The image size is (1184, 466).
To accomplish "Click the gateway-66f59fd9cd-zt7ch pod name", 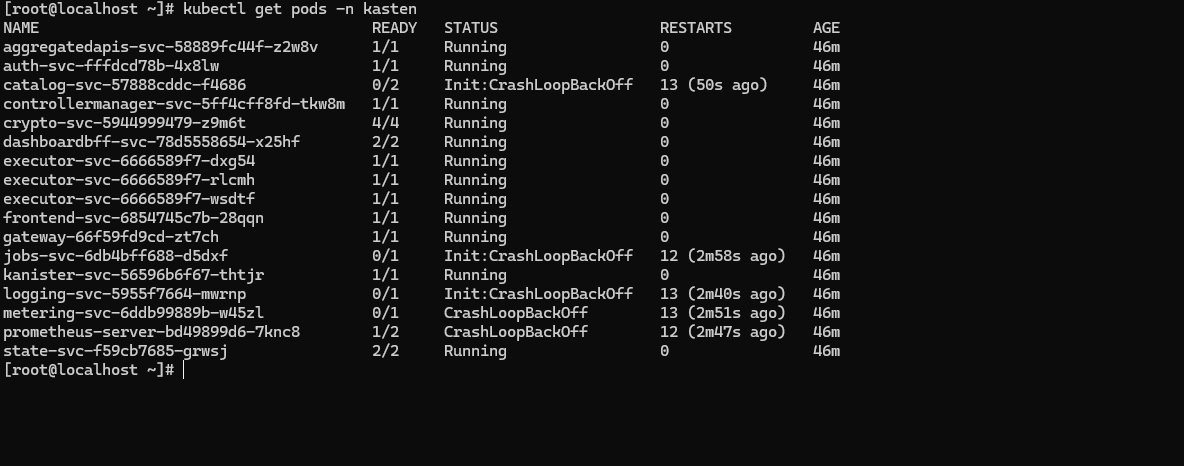I will pos(110,237).
